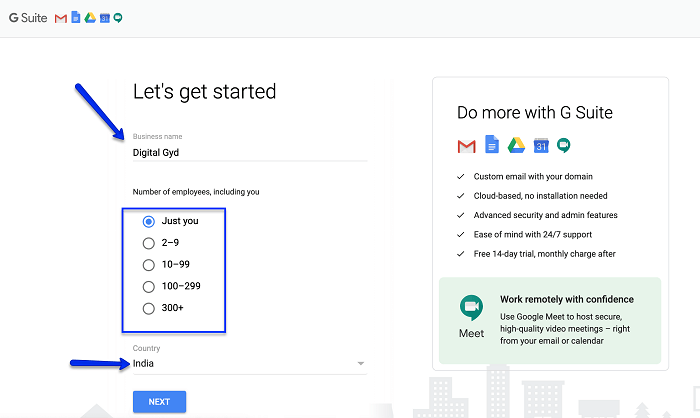Click 'Custom email with your domain' text
This screenshot has width=700, height=418.
pyautogui.click(x=533, y=176)
